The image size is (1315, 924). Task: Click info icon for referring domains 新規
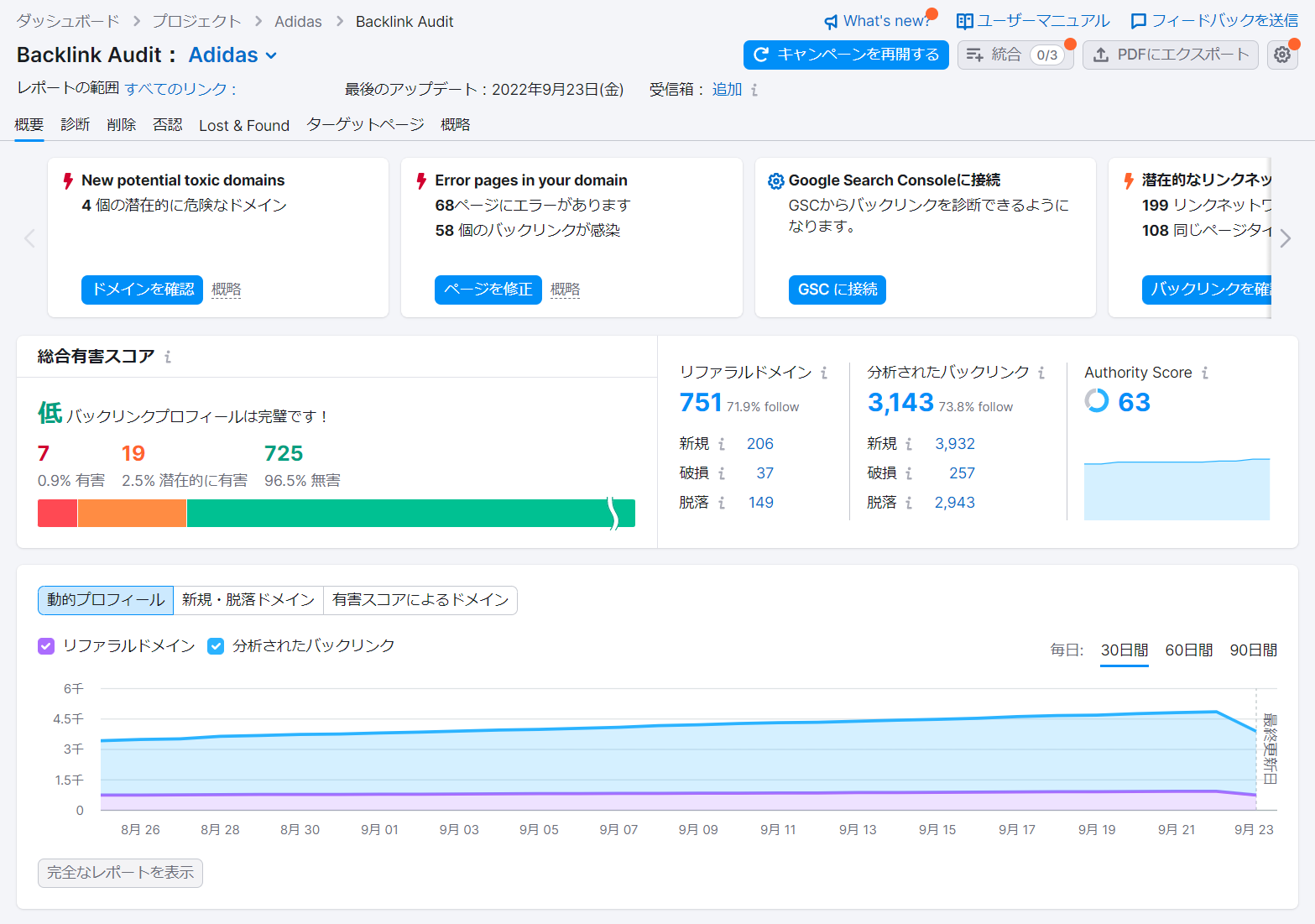point(722,444)
